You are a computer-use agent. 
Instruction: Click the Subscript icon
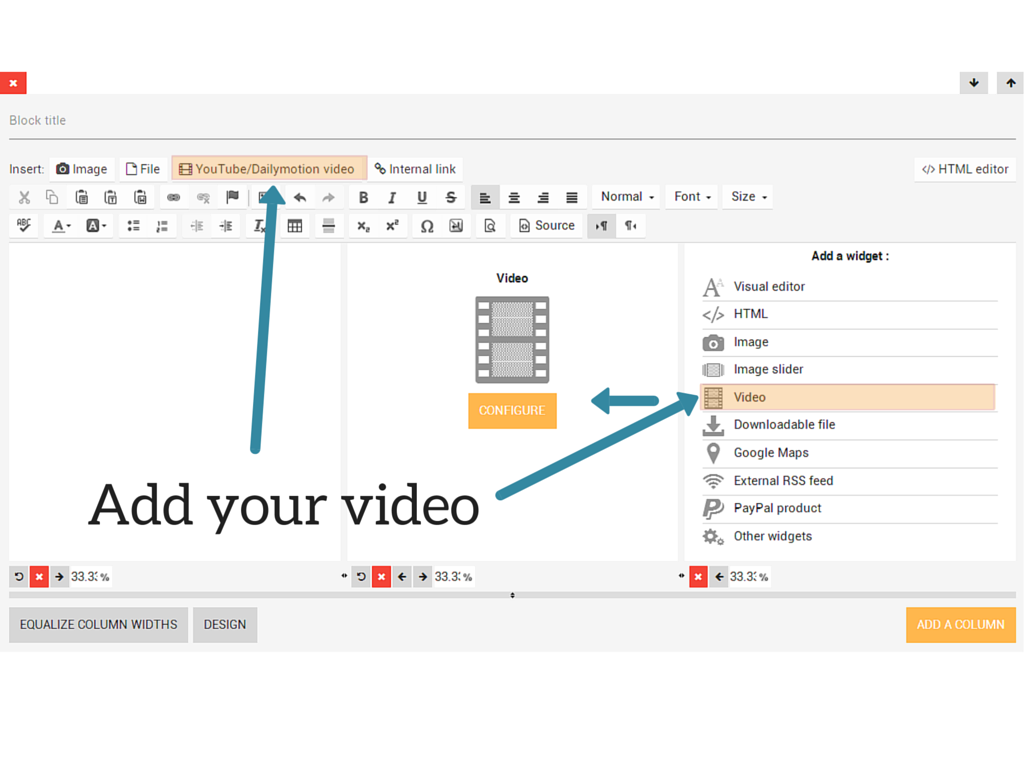[363, 226]
